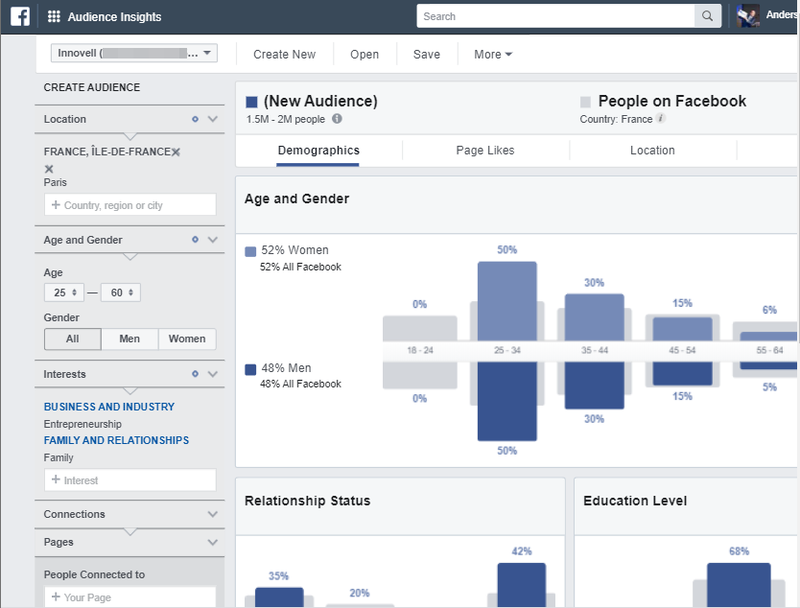Click the 1.5M - 2M people text
800x608 pixels.
point(286,119)
